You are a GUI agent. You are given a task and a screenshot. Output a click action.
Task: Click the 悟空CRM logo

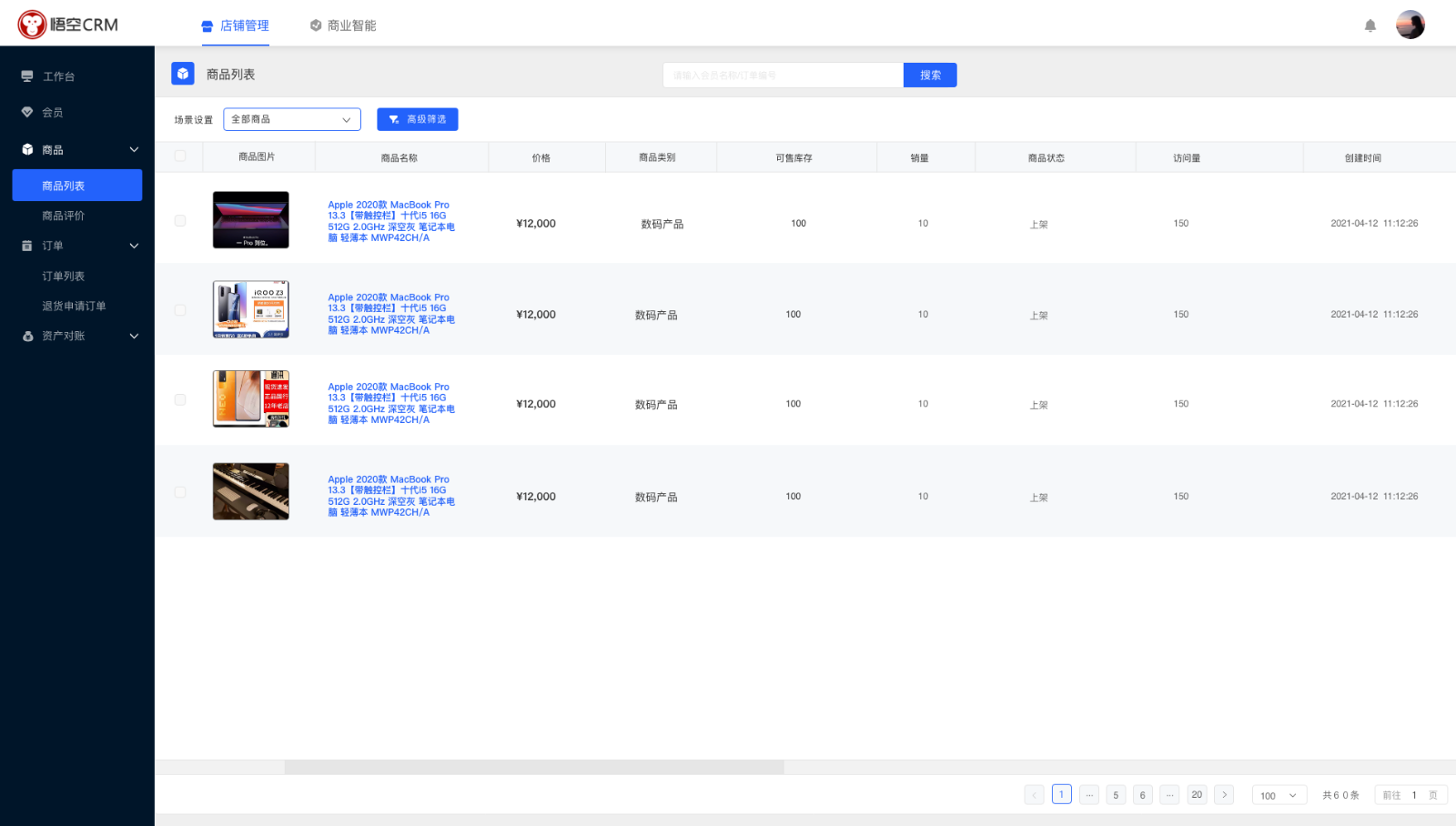click(x=68, y=25)
